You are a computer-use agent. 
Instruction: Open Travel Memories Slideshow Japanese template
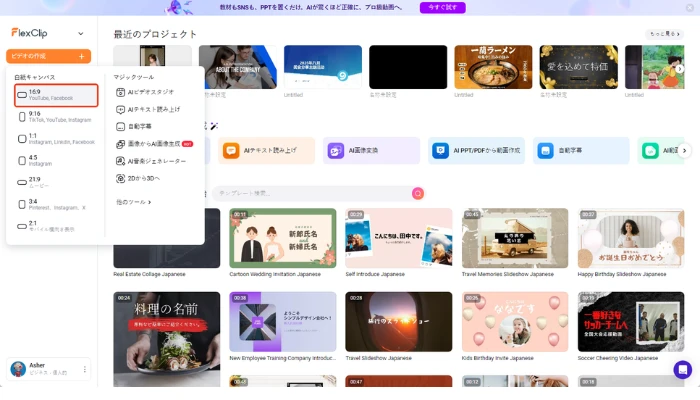click(515, 238)
